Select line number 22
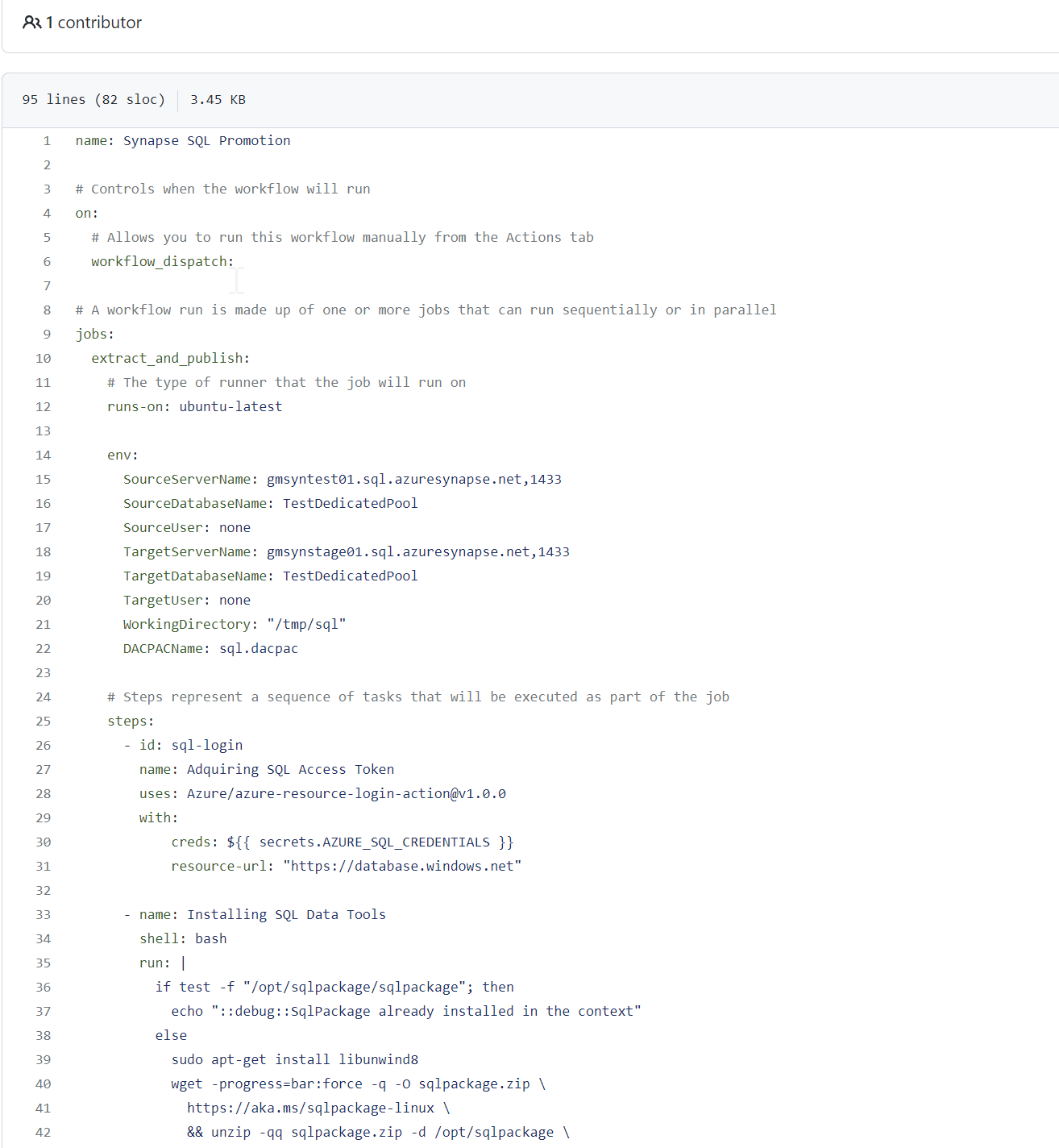The height and width of the screenshot is (1148, 1059). tap(44, 649)
